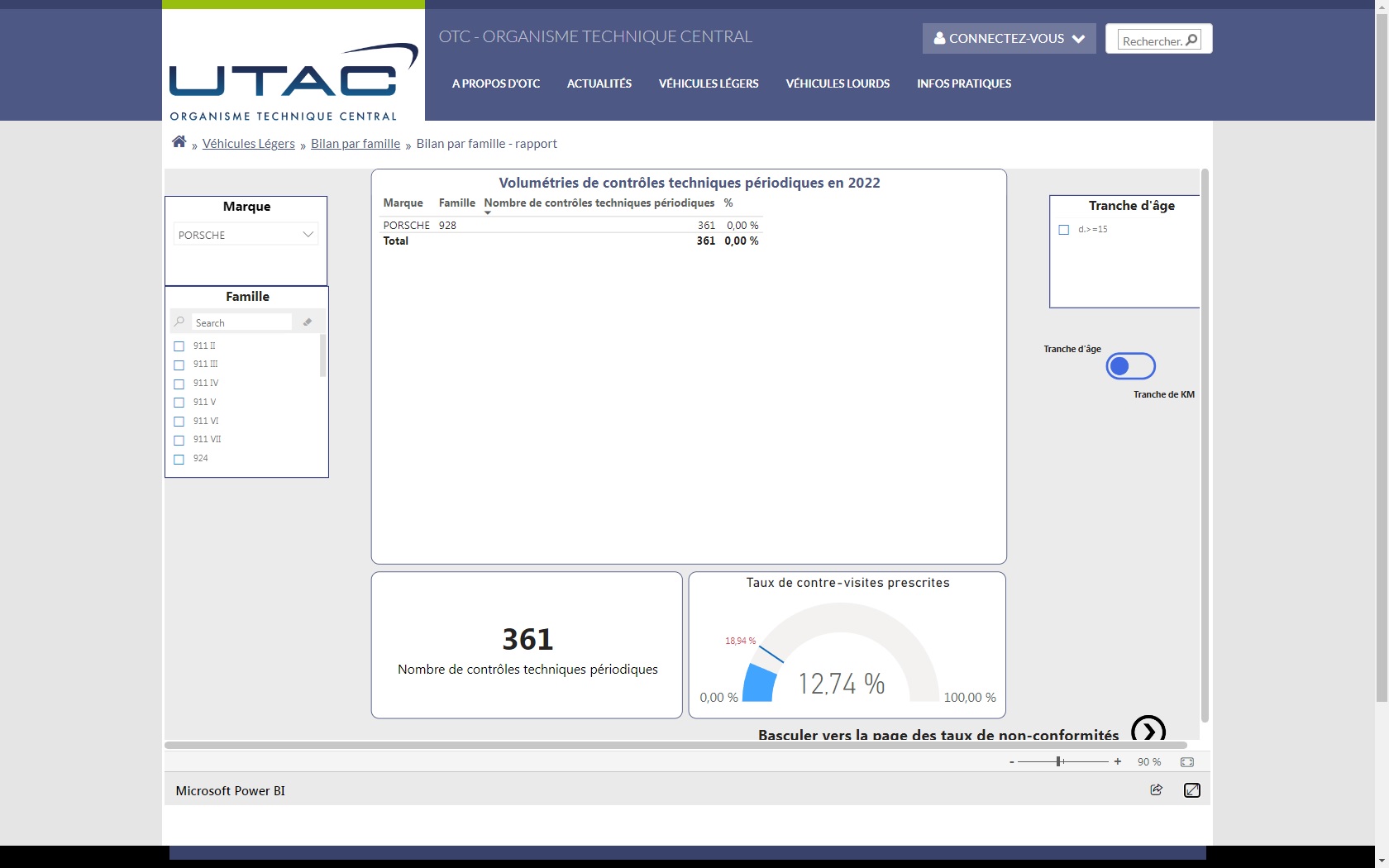
Task: Click Basculer vers la page des taux text
Action: [938, 734]
